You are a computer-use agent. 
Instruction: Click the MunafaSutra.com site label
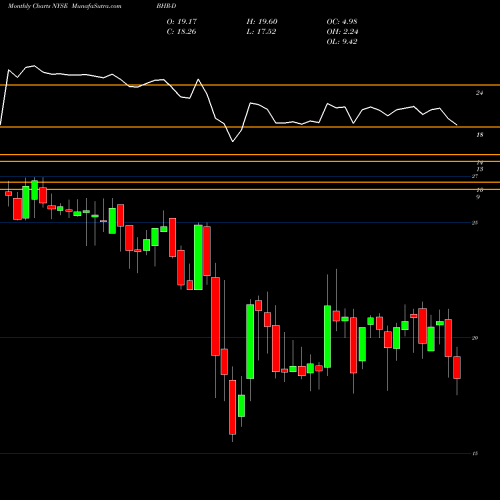tap(97, 6)
